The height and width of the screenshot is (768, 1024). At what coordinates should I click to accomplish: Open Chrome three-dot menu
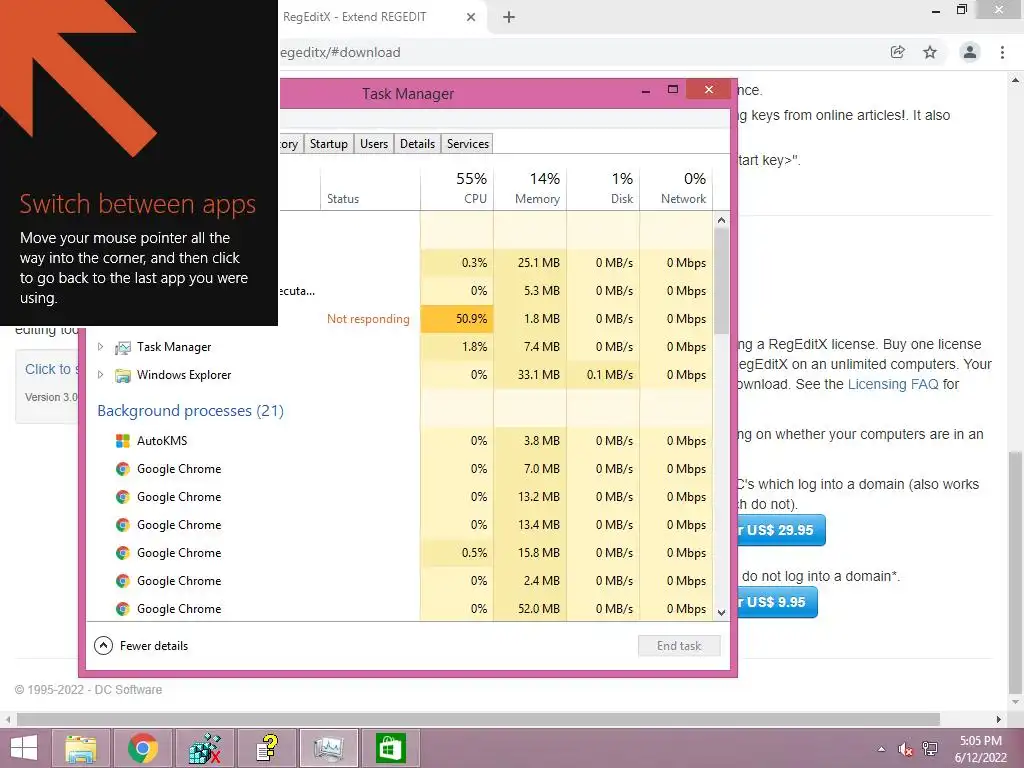pos(1002,52)
